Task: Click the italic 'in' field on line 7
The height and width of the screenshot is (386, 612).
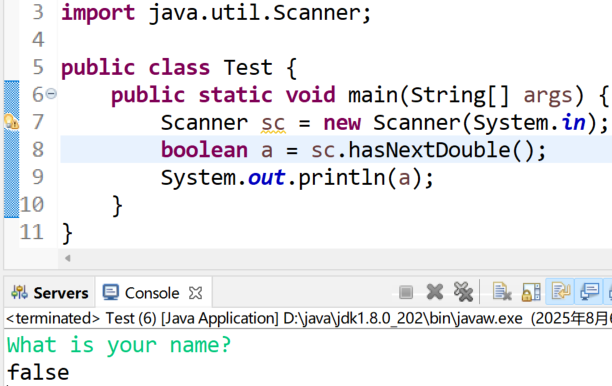Action: [x=574, y=123]
